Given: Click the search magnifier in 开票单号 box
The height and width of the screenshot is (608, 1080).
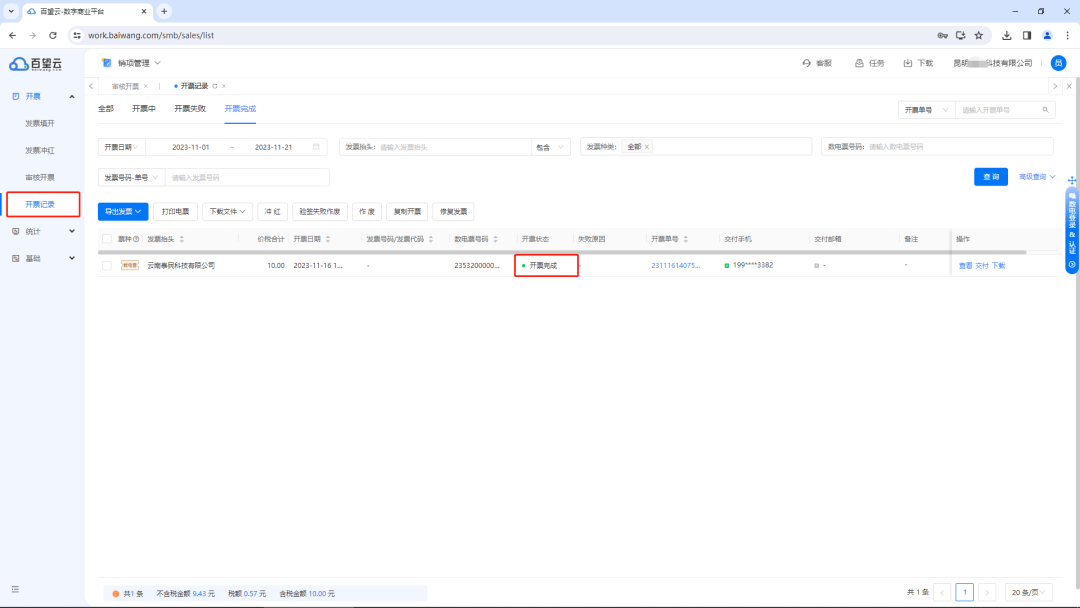Looking at the screenshot, I should click(x=1046, y=109).
